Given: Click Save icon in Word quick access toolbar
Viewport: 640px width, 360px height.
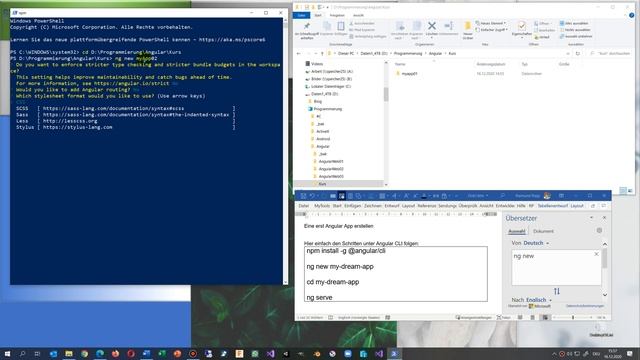Looking at the screenshot, I should 303,196.
